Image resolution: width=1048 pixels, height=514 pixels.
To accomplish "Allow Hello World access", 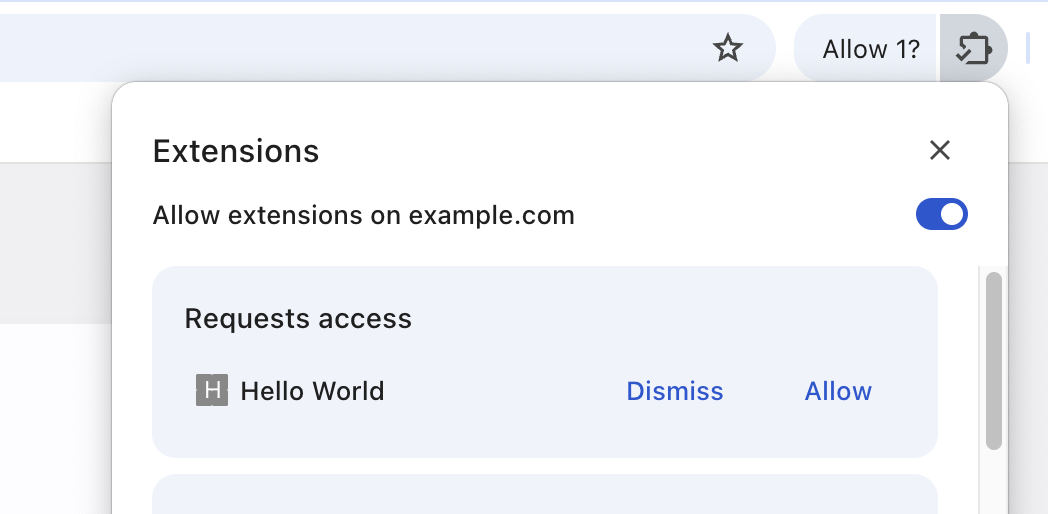I will tap(838, 391).
